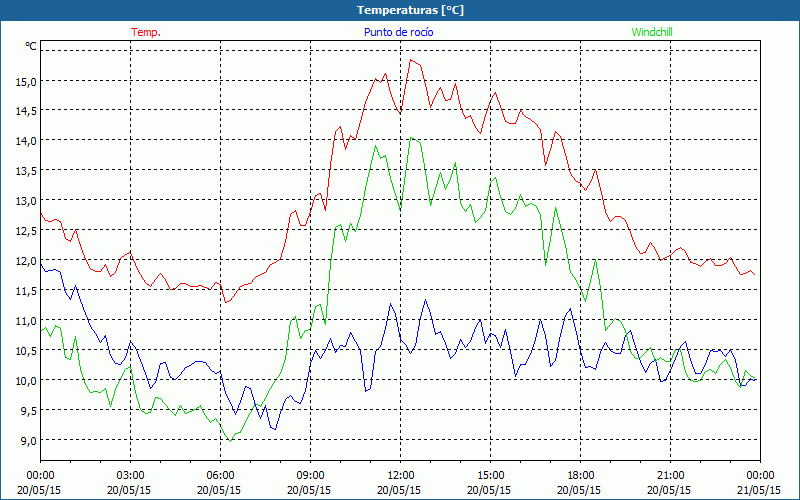The width and height of the screenshot is (800, 500).
Task: Click the 06:00 time axis label
Action: 220,476
